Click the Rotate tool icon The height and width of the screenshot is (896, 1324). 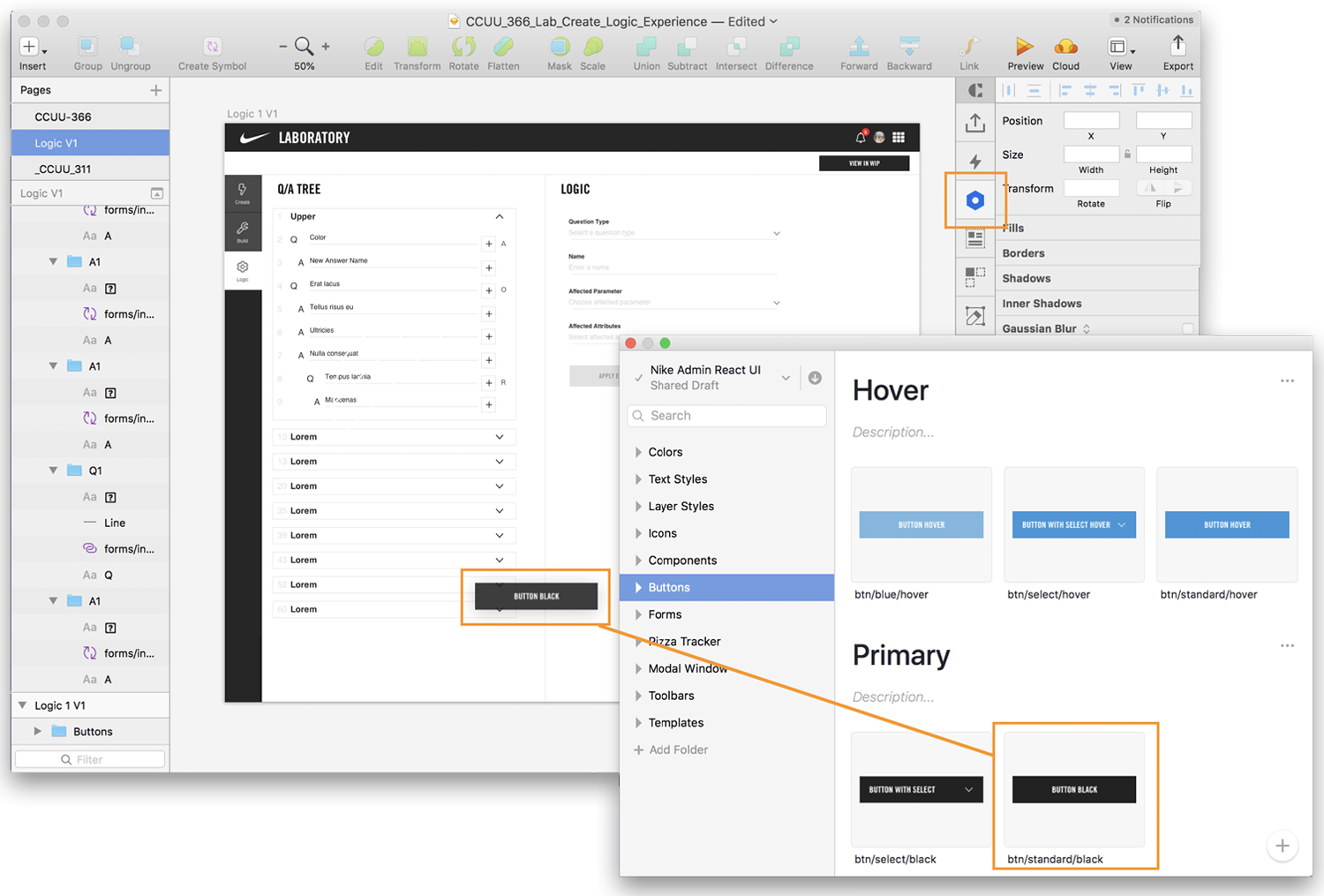(x=463, y=47)
